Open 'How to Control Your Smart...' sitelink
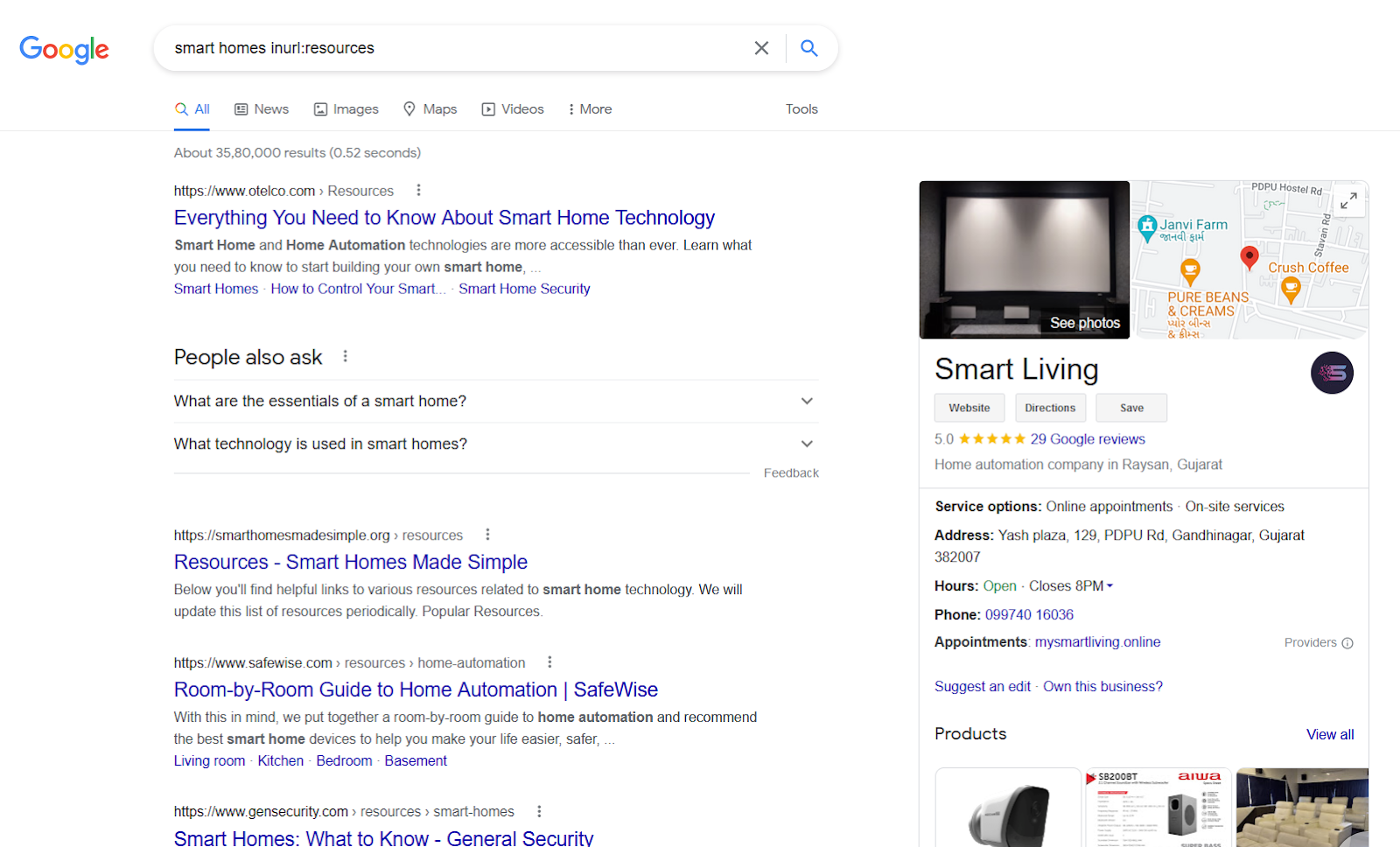1400x847 pixels. point(358,289)
